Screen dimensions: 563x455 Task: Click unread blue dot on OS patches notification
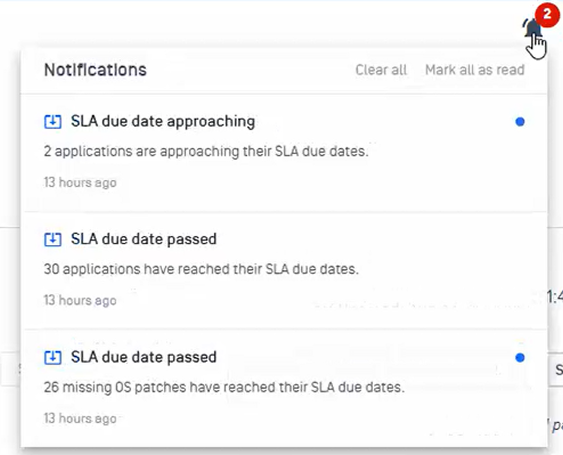point(520,358)
